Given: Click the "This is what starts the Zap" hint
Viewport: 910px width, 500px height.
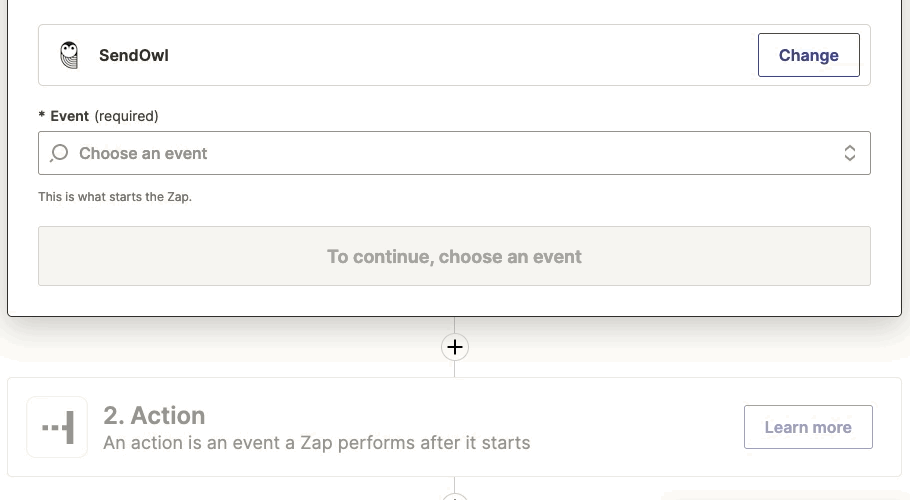Looking at the screenshot, I should coord(115,197).
